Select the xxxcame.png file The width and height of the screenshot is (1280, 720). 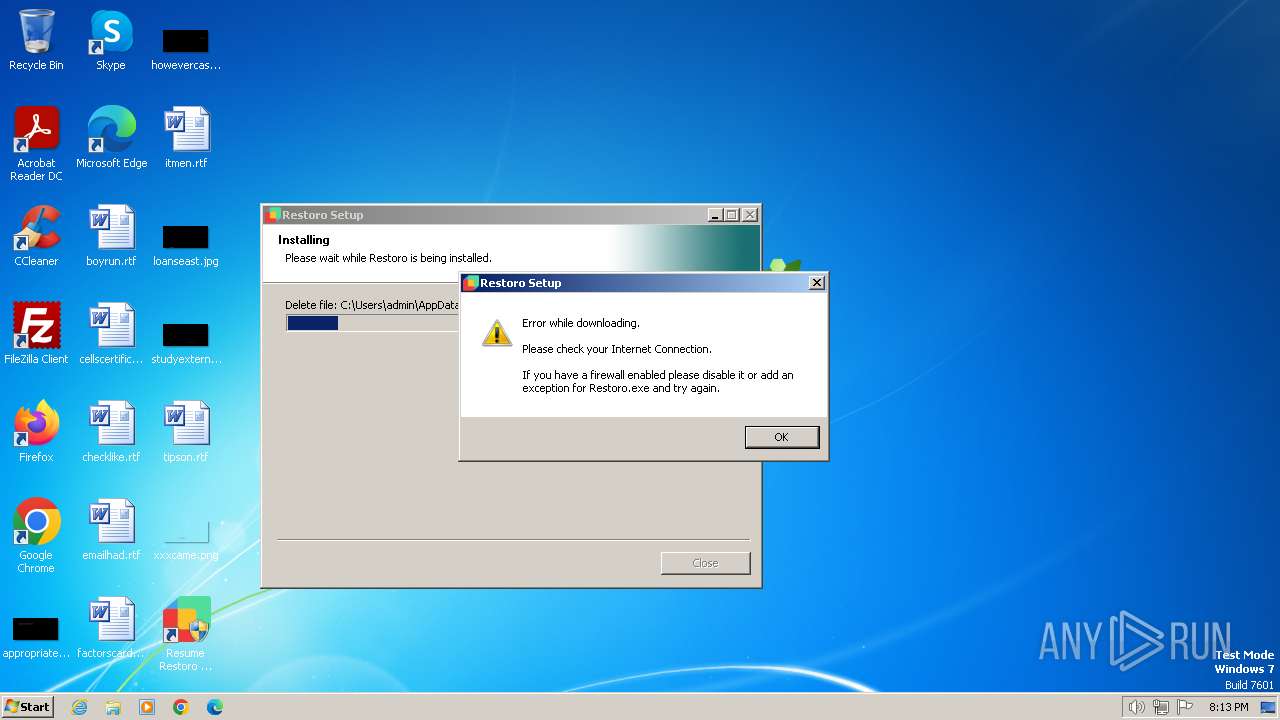(x=186, y=540)
